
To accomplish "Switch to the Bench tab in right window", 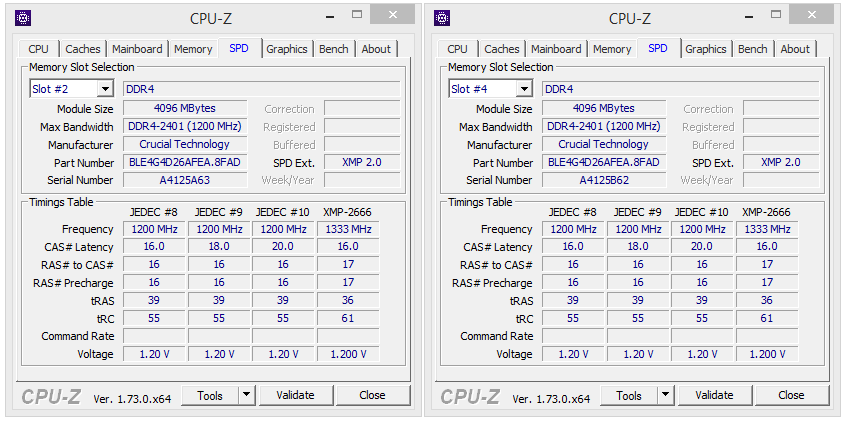I will point(753,49).
